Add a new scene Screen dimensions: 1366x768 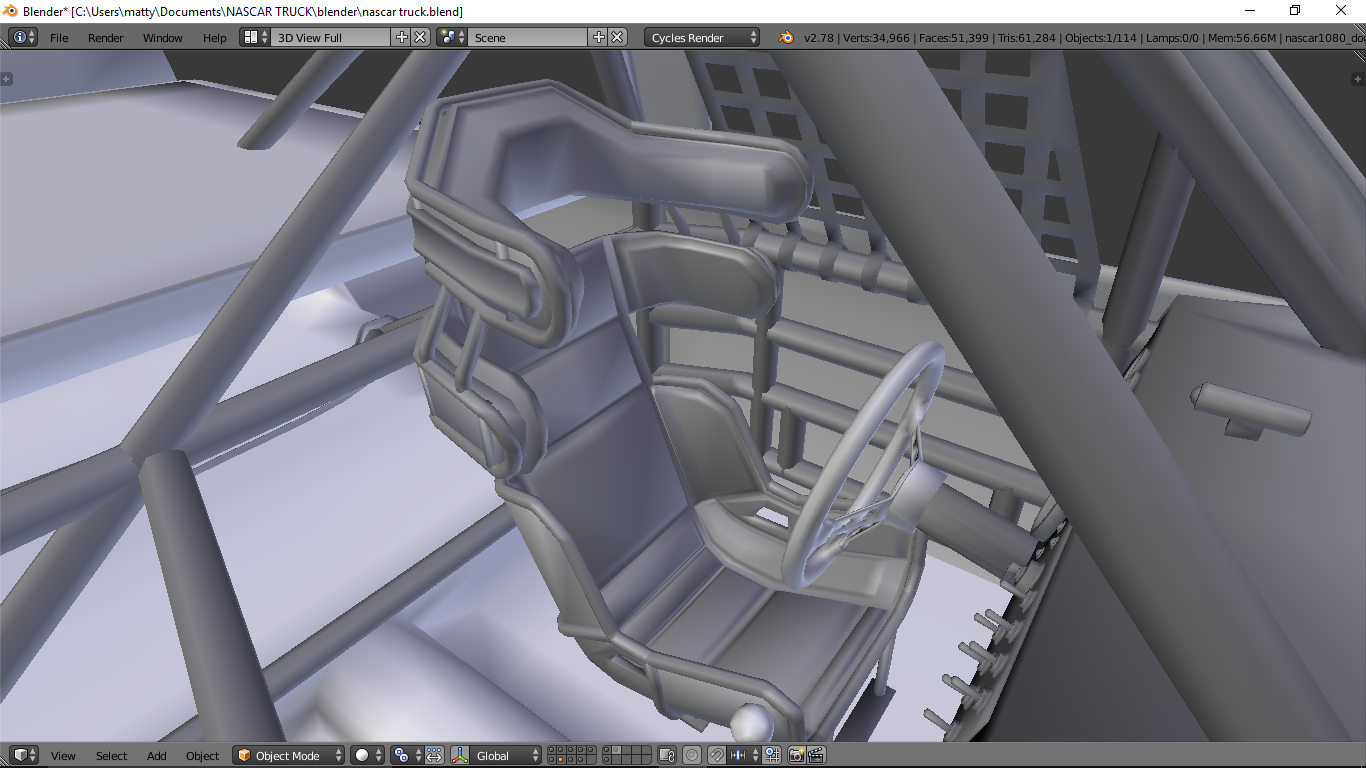coord(599,37)
